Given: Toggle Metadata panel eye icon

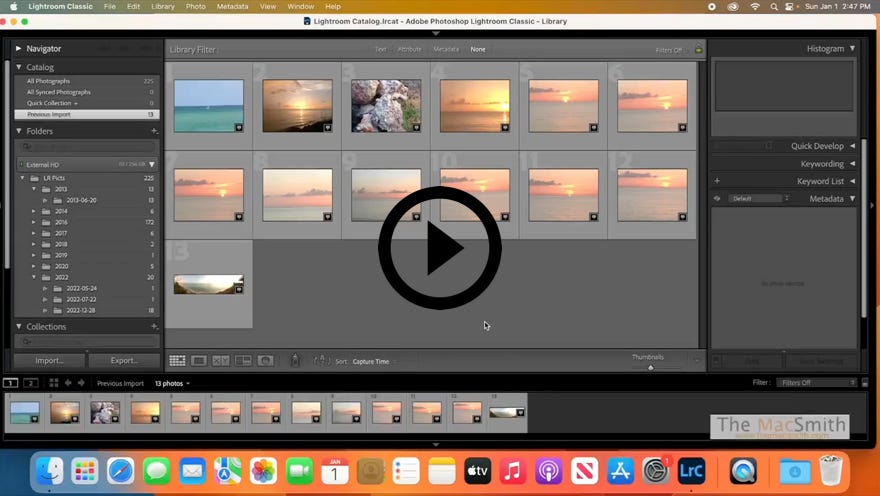Looking at the screenshot, I should (x=717, y=199).
